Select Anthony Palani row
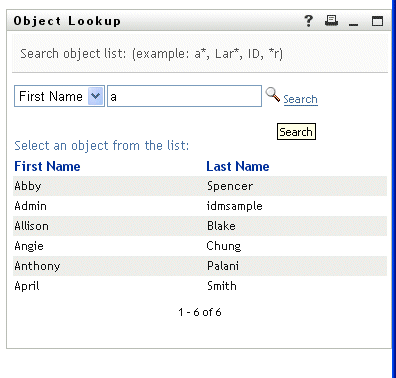This screenshot has width=396, height=378. (x=200, y=266)
